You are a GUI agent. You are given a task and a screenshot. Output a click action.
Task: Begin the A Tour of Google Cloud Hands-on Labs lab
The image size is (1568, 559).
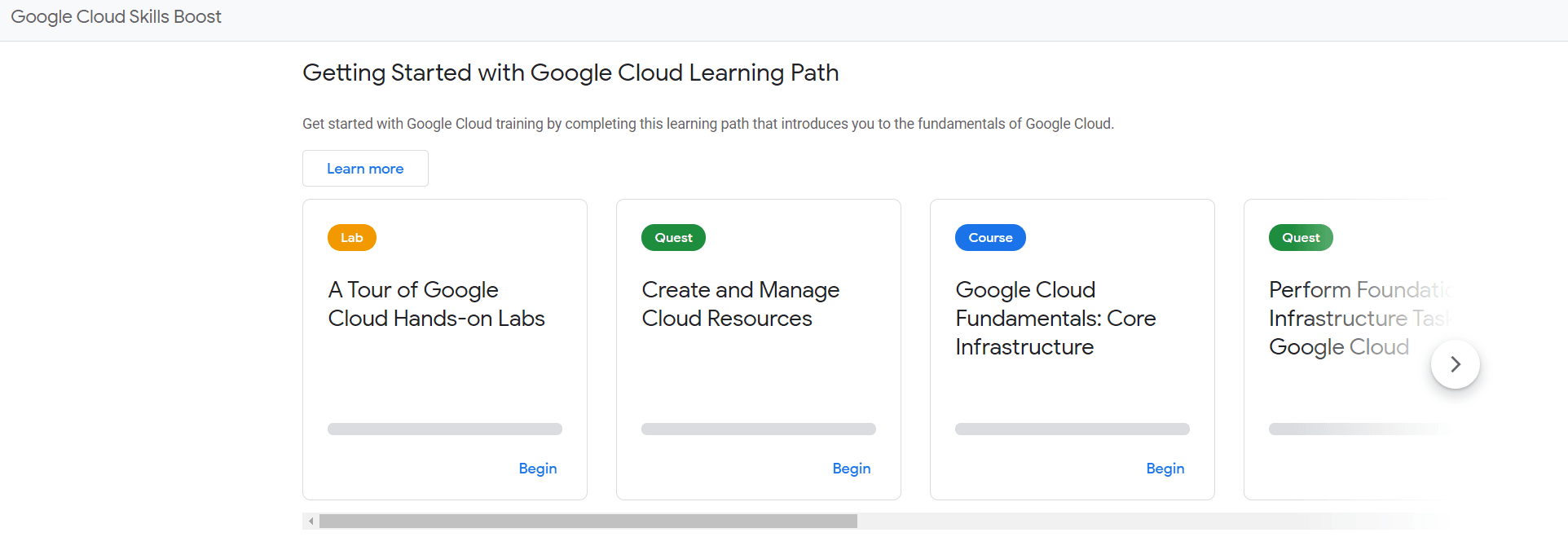[x=537, y=469]
